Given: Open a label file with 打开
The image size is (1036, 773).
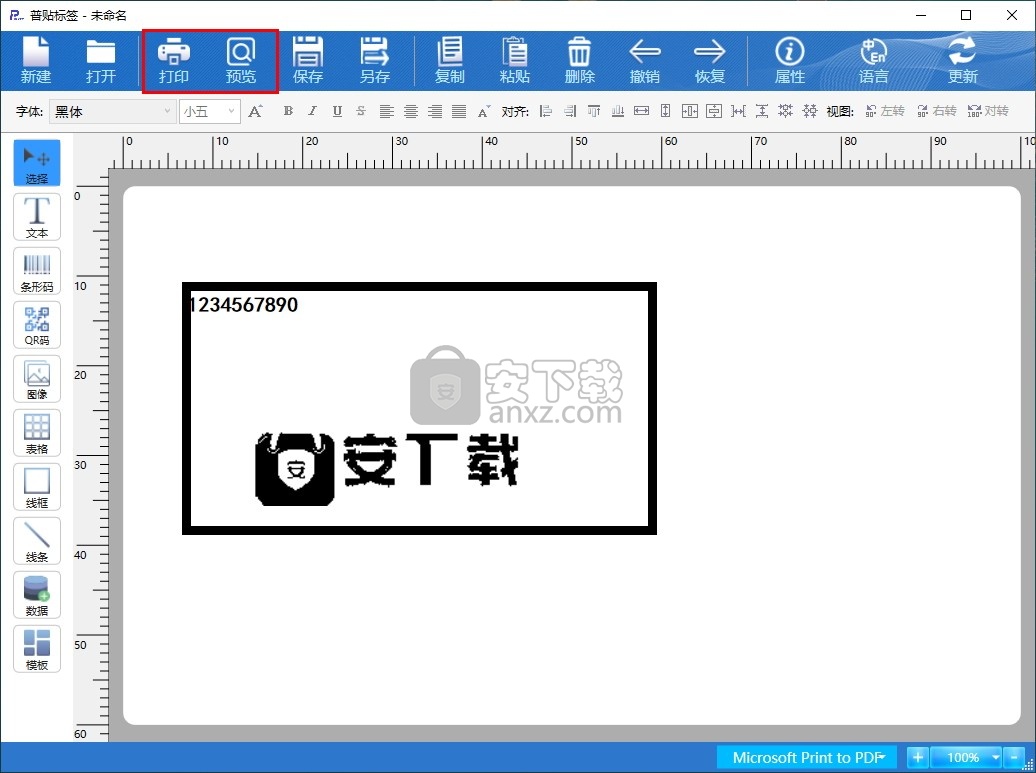Looking at the screenshot, I should pos(100,60).
